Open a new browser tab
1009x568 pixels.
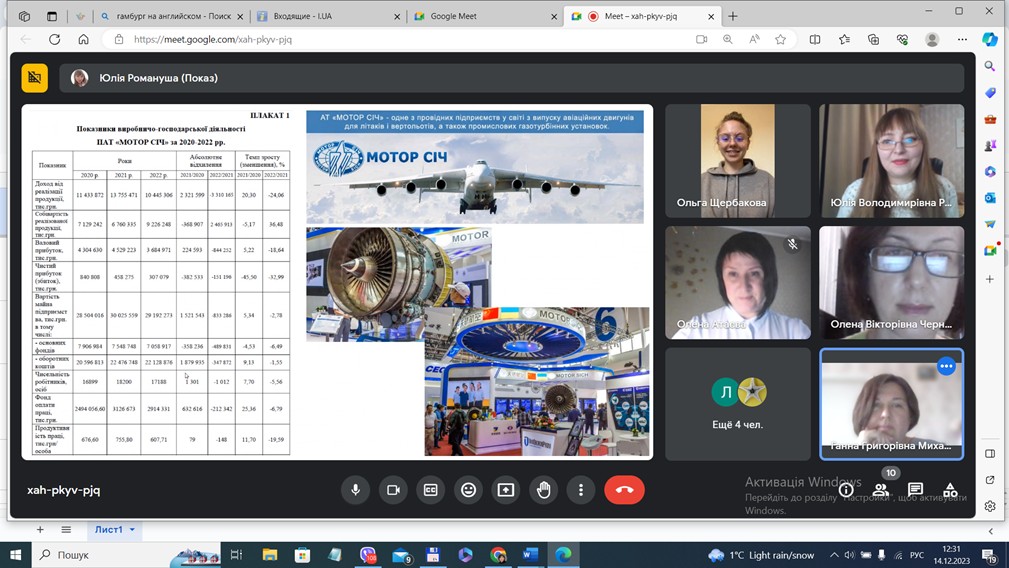click(733, 16)
